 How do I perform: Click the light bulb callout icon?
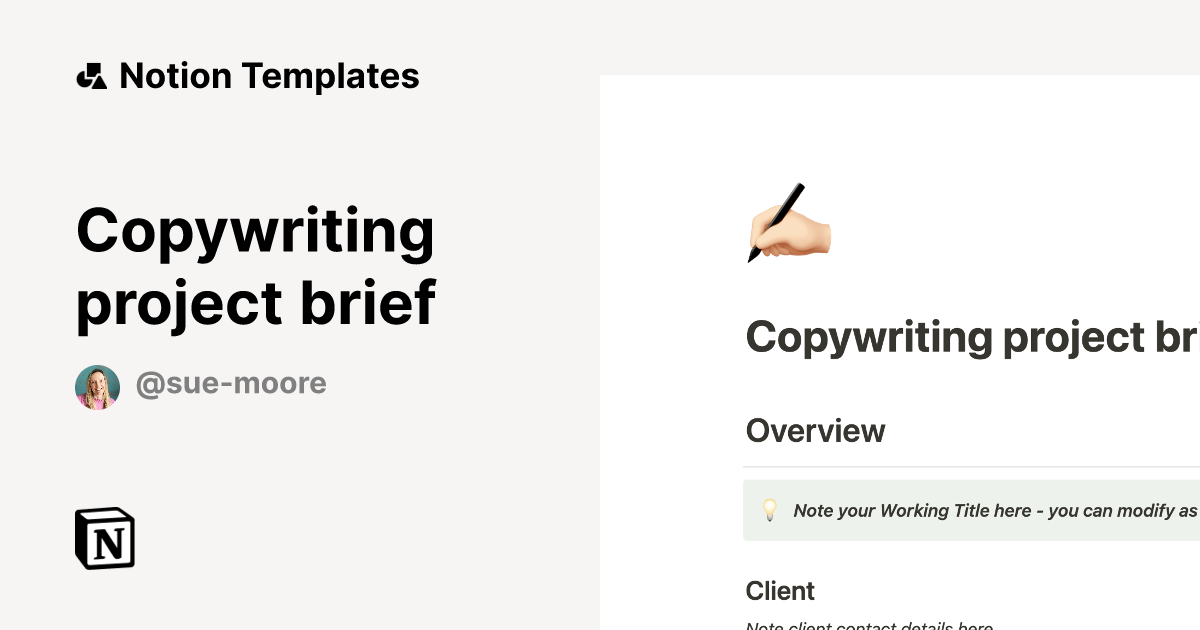[x=769, y=510]
